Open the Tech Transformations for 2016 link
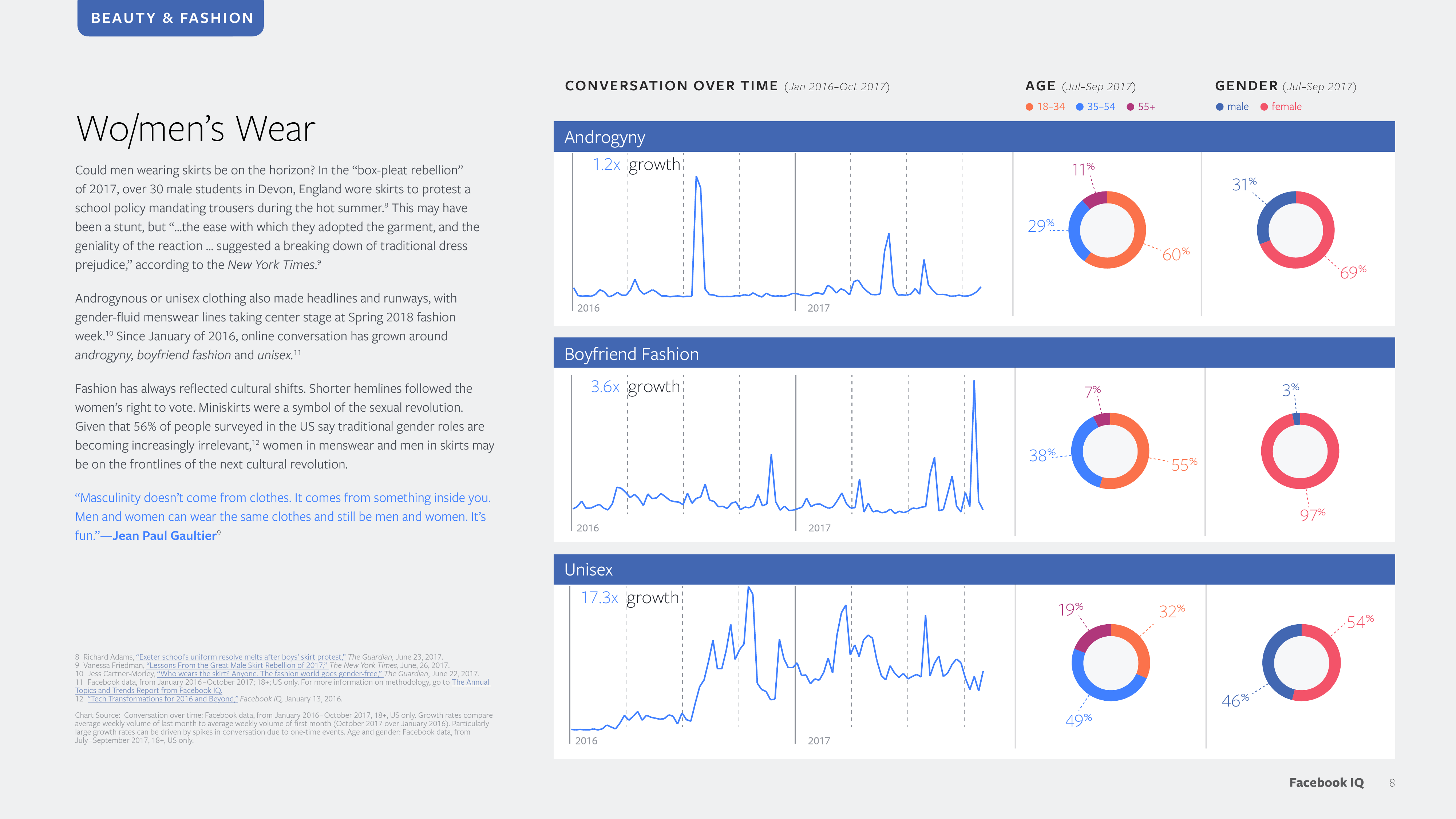The width and height of the screenshot is (1456, 819). 163,699
